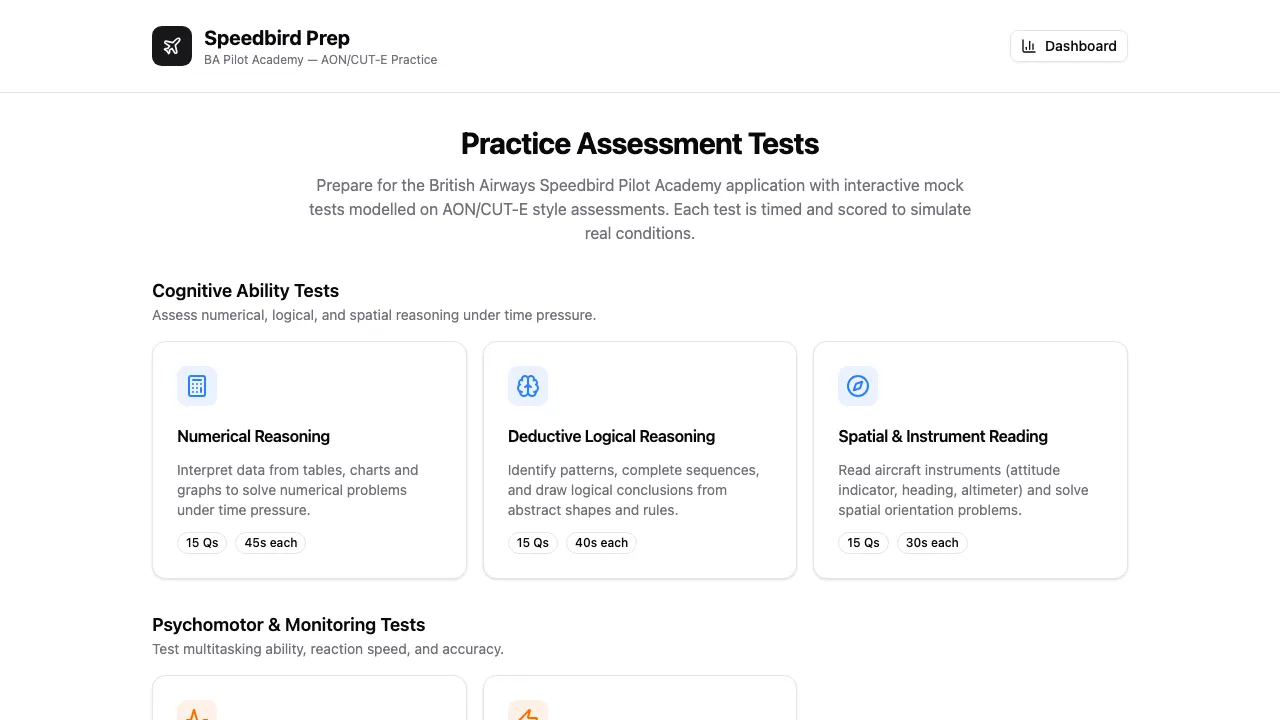Open the Spatial & Instrument Reading title
Screen dimensions: 1280x720
tap(943, 436)
